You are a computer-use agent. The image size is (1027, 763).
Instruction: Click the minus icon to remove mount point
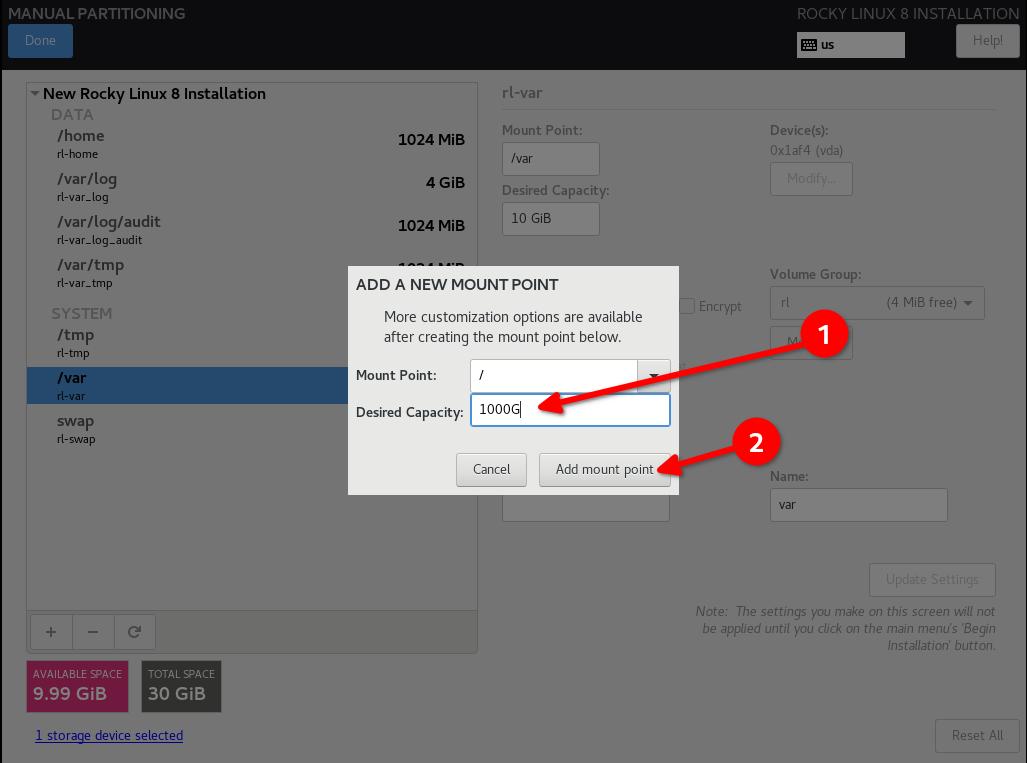(x=93, y=632)
